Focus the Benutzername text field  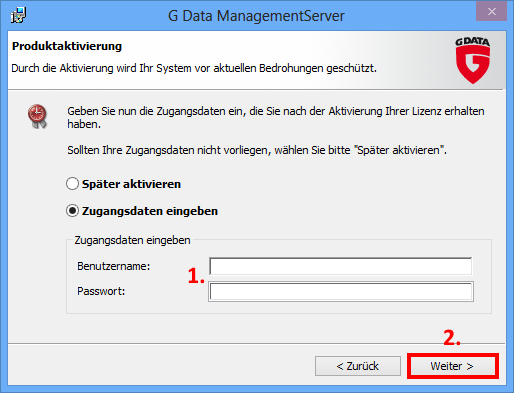pos(340,266)
